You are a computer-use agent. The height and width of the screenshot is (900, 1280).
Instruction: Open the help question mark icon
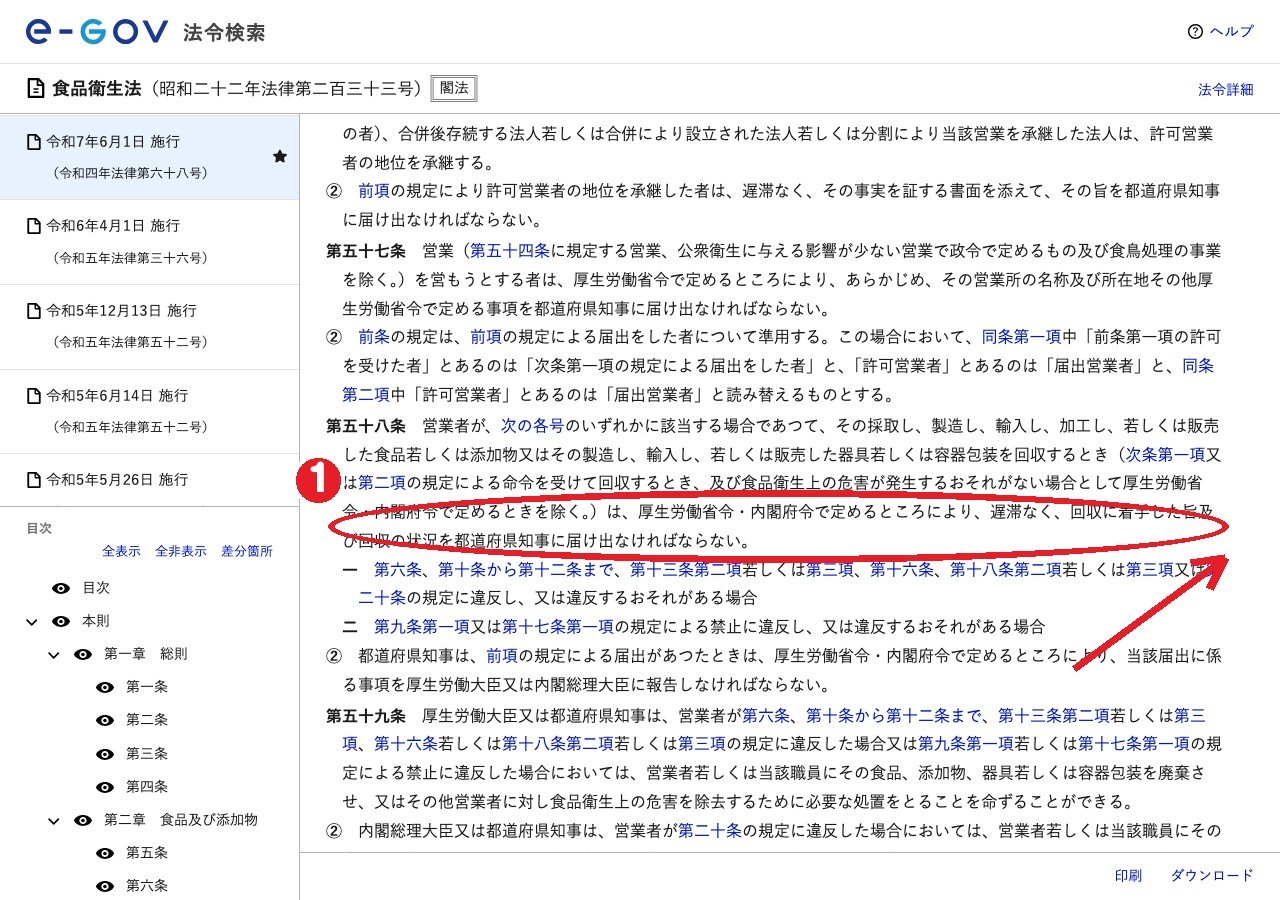[1195, 31]
